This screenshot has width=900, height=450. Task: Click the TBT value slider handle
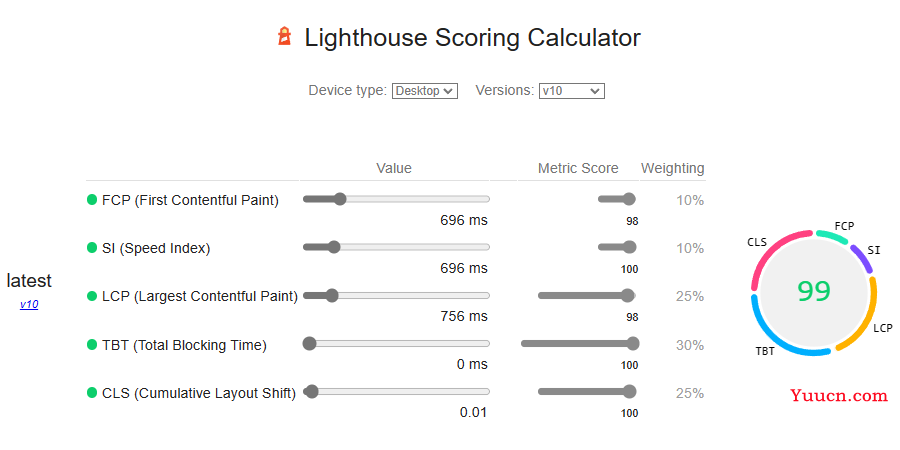[309, 344]
